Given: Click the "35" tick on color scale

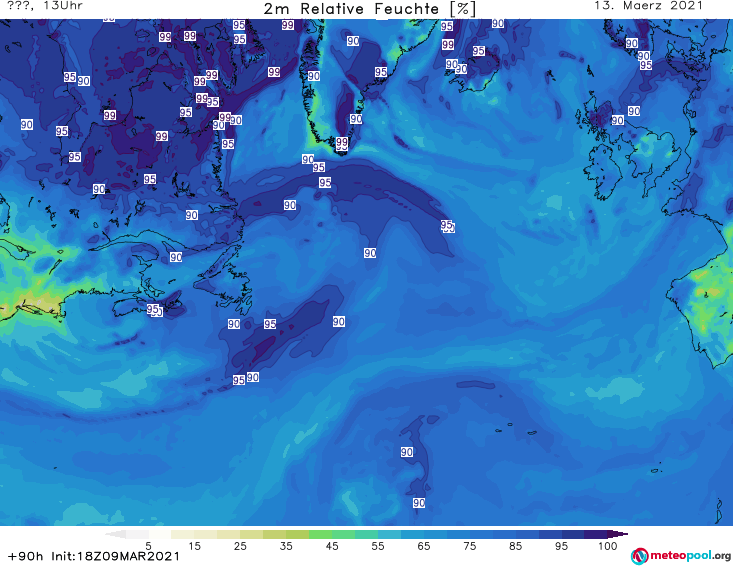Looking at the screenshot, I should coord(286,546).
